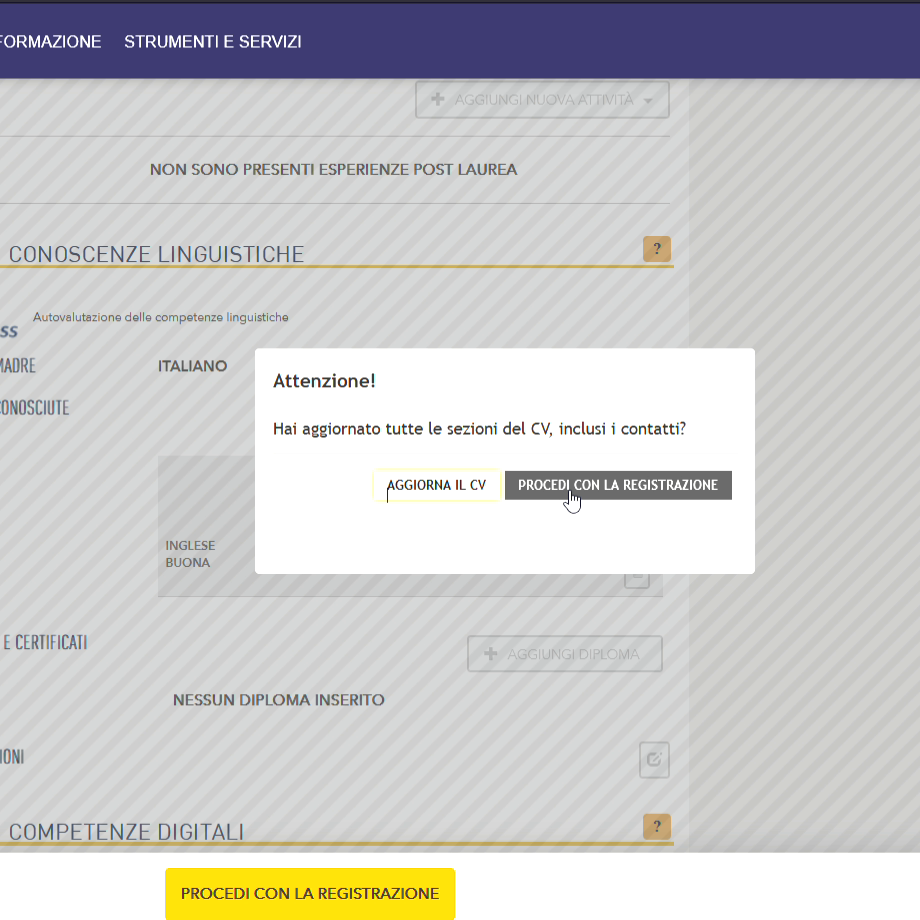The height and width of the screenshot is (920, 920).
Task: Click the plus icon in Aggiungi Diploma
Action: 491,654
